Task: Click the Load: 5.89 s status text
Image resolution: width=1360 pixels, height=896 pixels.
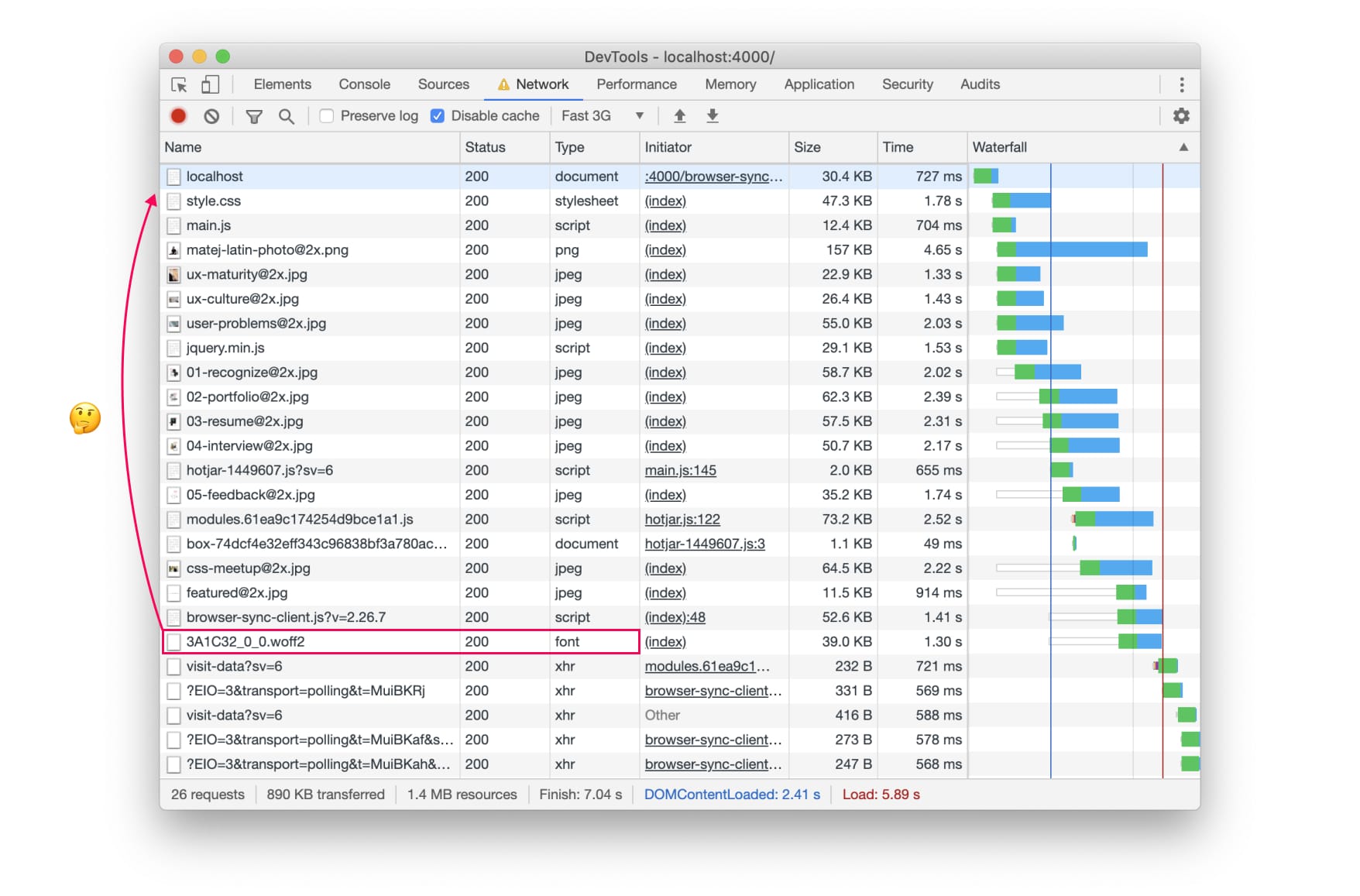Action: [881, 795]
